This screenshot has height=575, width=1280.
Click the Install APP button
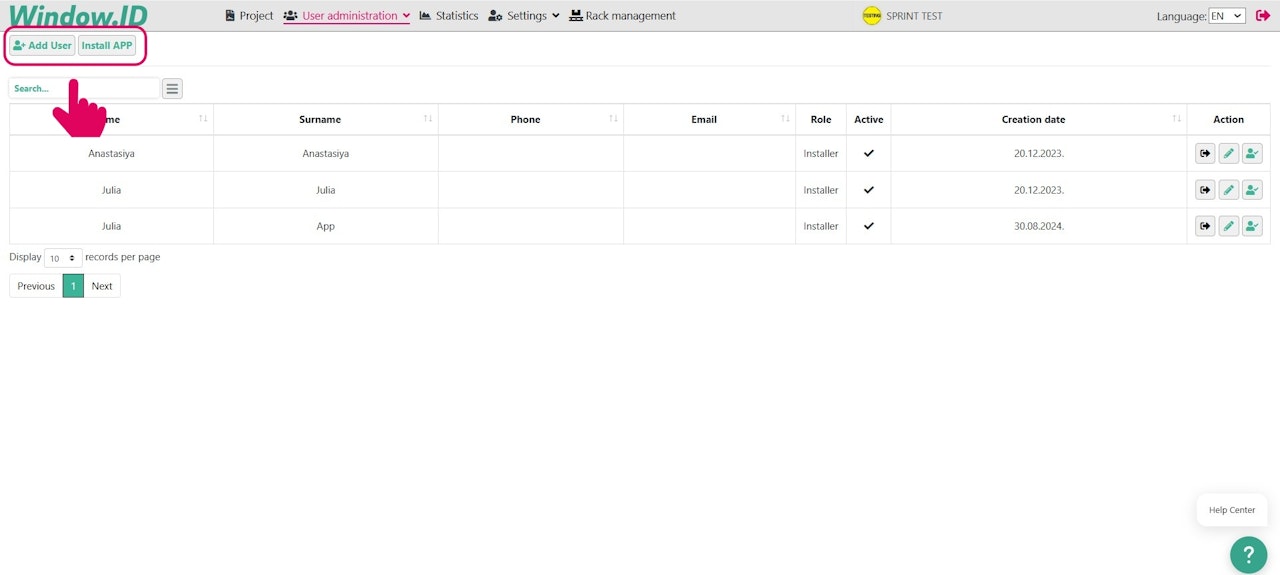coord(107,45)
